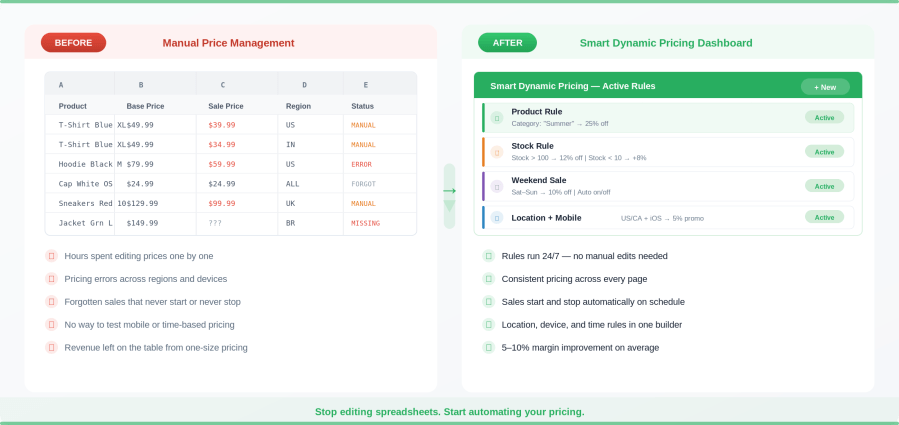Click the Base Price column heading
The height and width of the screenshot is (425, 899).
[146, 106]
